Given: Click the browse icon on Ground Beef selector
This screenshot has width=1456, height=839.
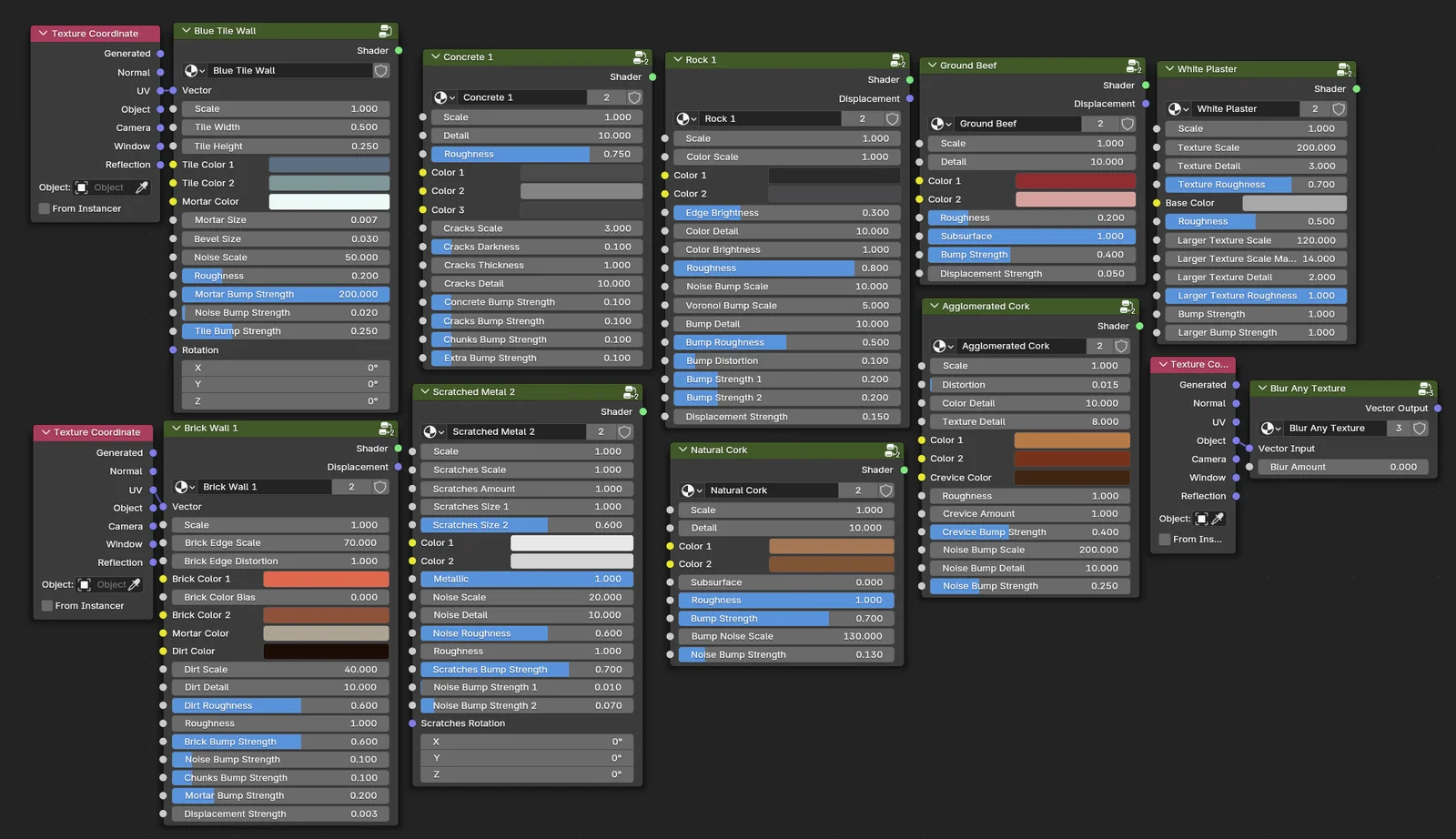Looking at the screenshot, I should [941, 123].
